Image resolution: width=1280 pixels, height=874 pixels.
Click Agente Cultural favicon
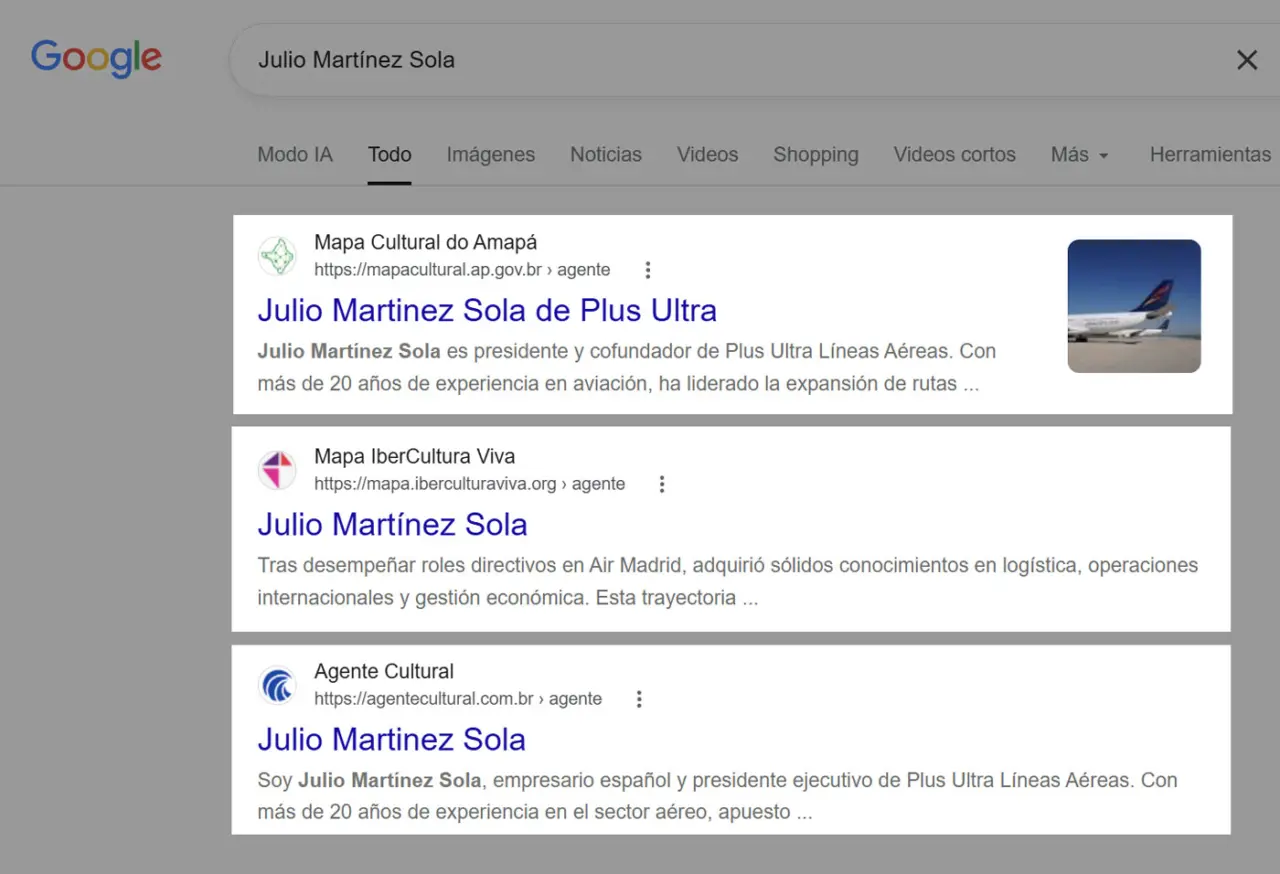point(277,686)
